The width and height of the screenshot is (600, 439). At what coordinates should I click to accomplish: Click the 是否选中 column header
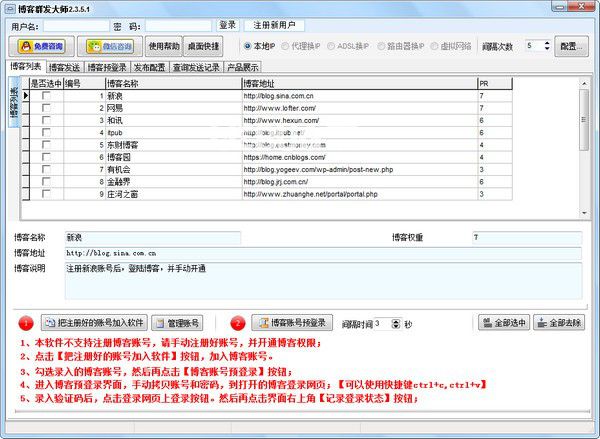click(x=46, y=83)
